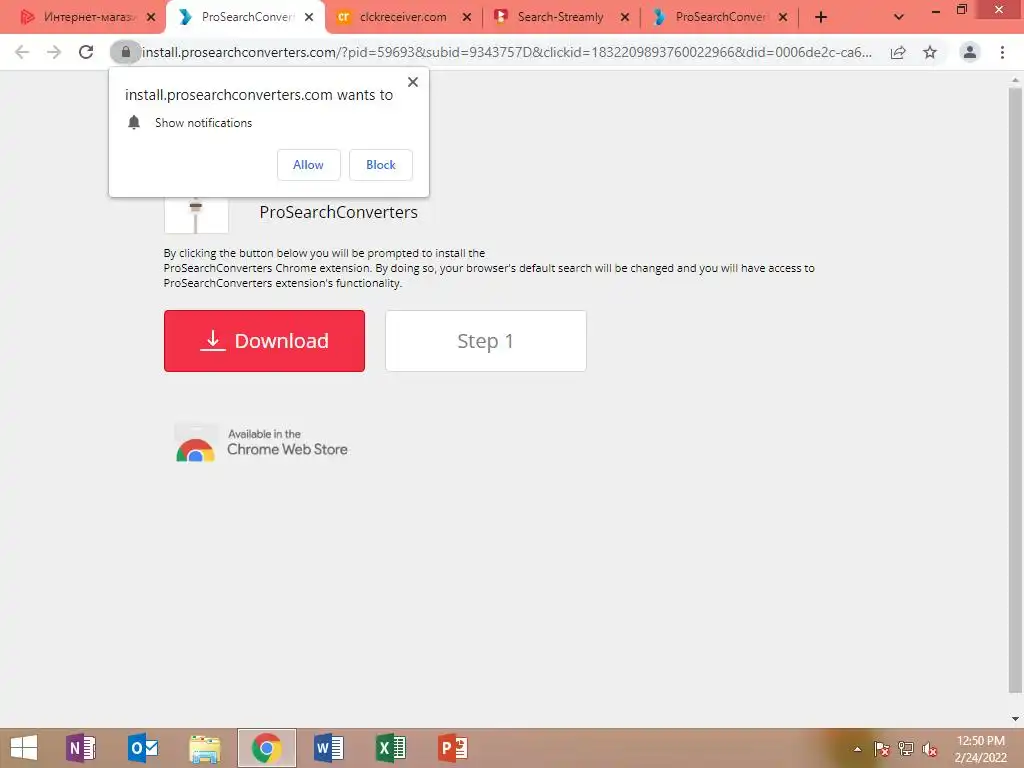The image size is (1024, 768).
Task: Click the Chrome taskbar icon
Action: [266, 748]
